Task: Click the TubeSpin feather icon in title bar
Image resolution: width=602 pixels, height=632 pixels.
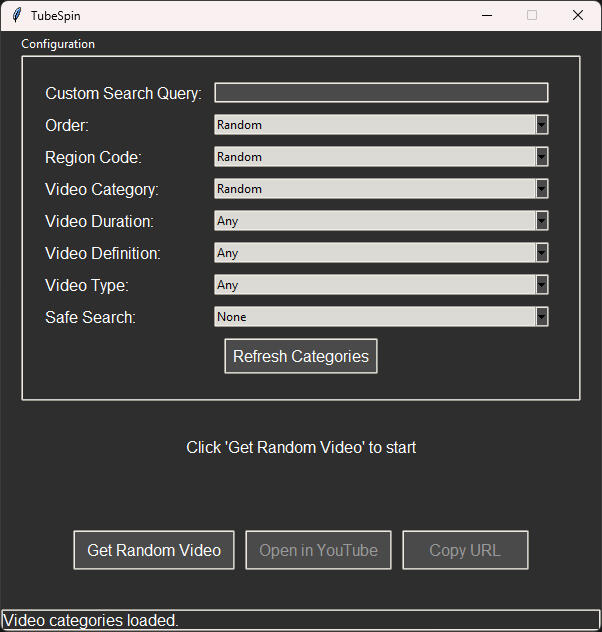Action: click(x=16, y=15)
